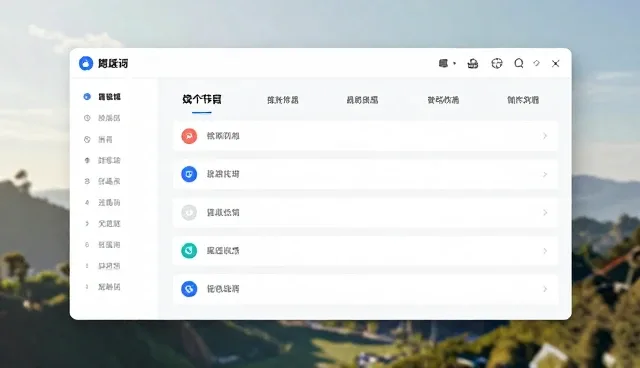Expand chevron on the blue link icon row

click(x=545, y=289)
